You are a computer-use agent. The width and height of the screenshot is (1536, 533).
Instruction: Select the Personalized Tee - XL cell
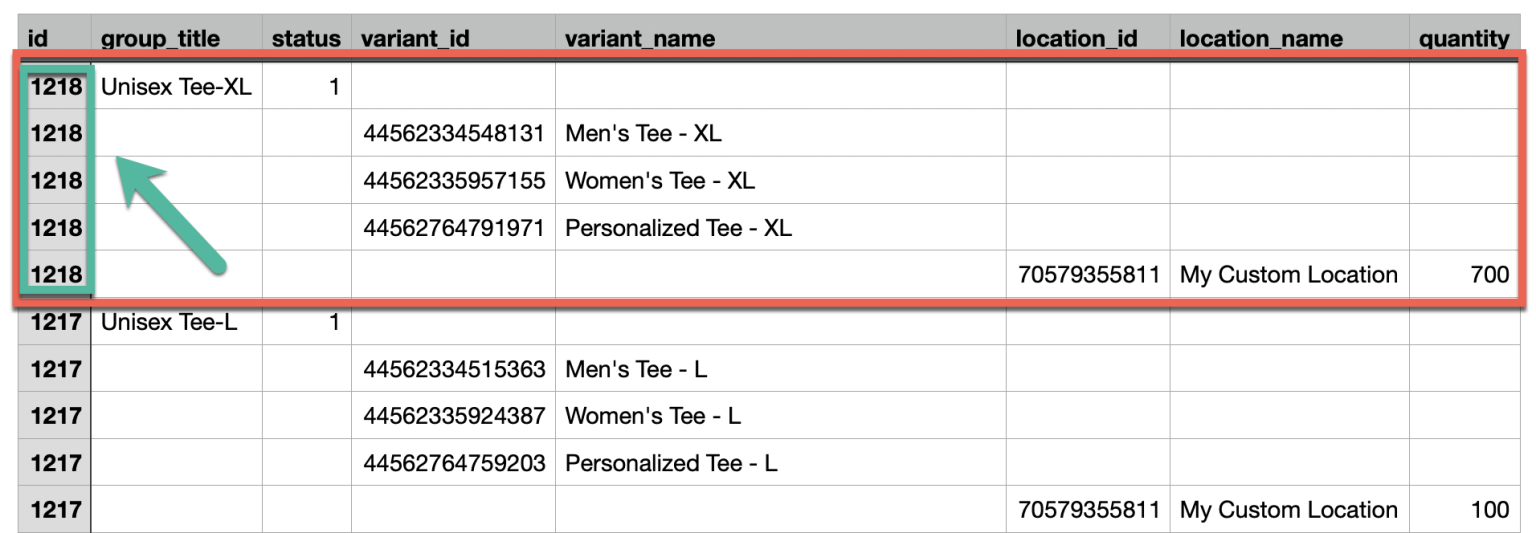678,228
